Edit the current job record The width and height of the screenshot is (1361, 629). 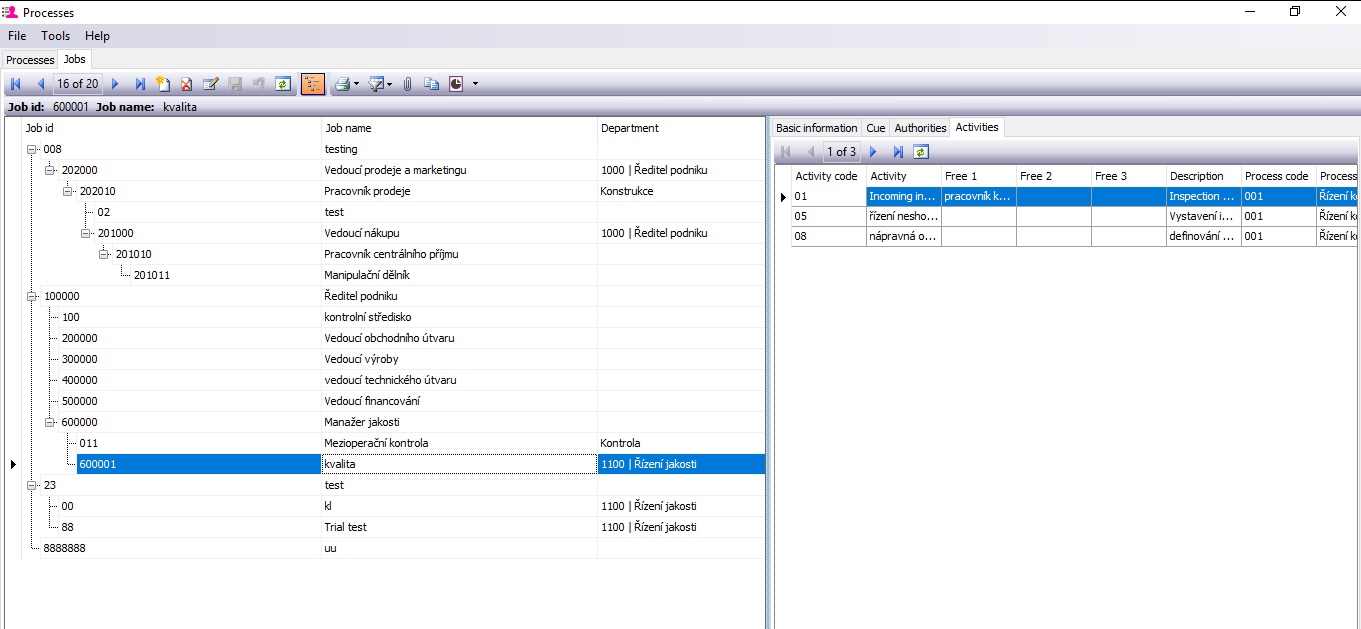210,84
